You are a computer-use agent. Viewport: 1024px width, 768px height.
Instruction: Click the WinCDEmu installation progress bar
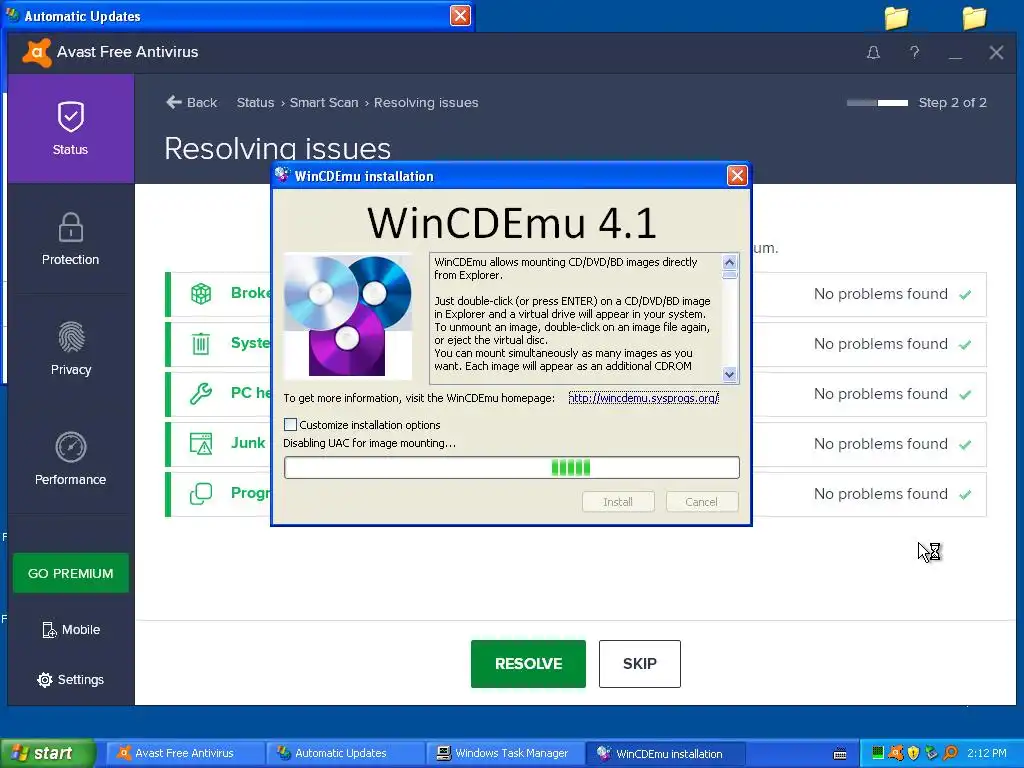[x=511, y=468]
